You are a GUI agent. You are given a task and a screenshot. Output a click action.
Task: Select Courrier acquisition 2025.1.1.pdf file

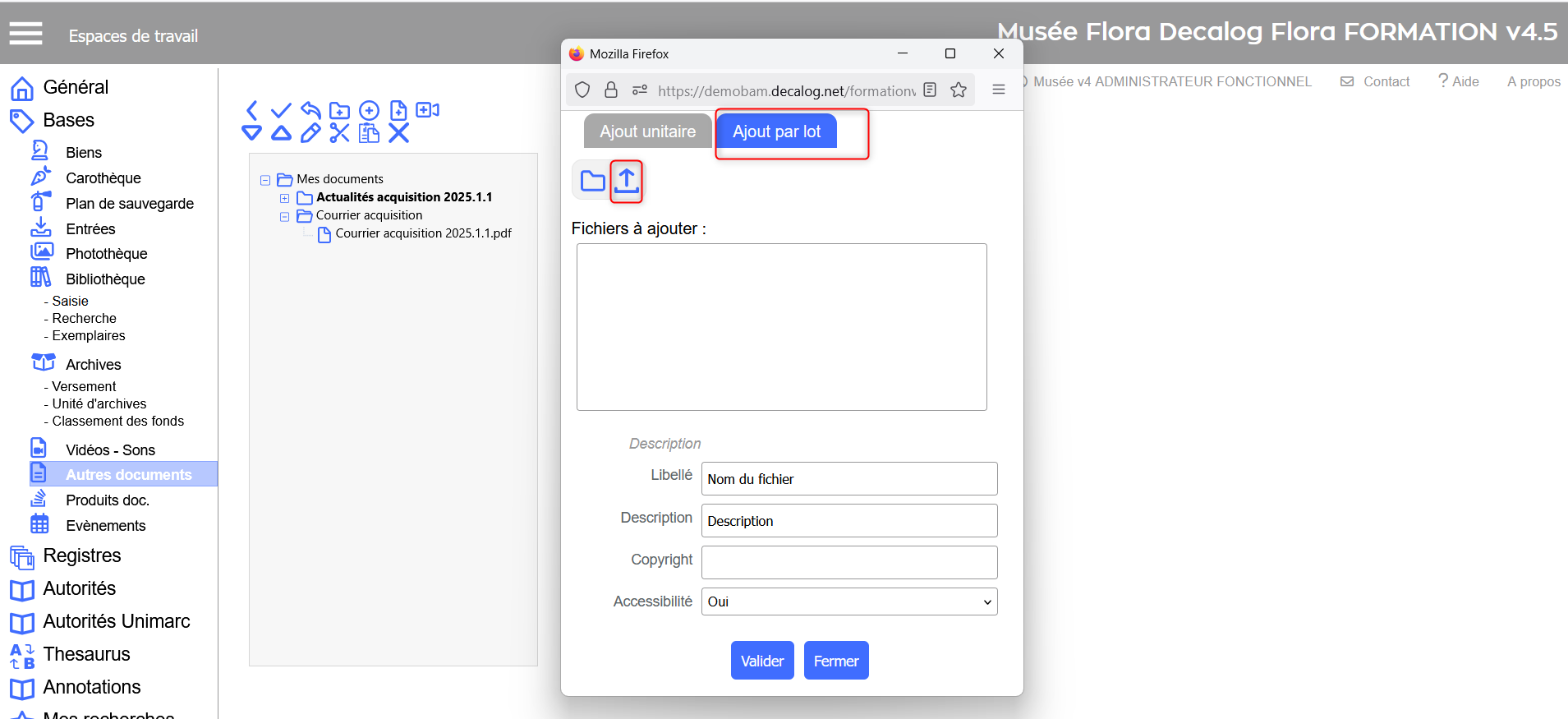click(x=423, y=233)
